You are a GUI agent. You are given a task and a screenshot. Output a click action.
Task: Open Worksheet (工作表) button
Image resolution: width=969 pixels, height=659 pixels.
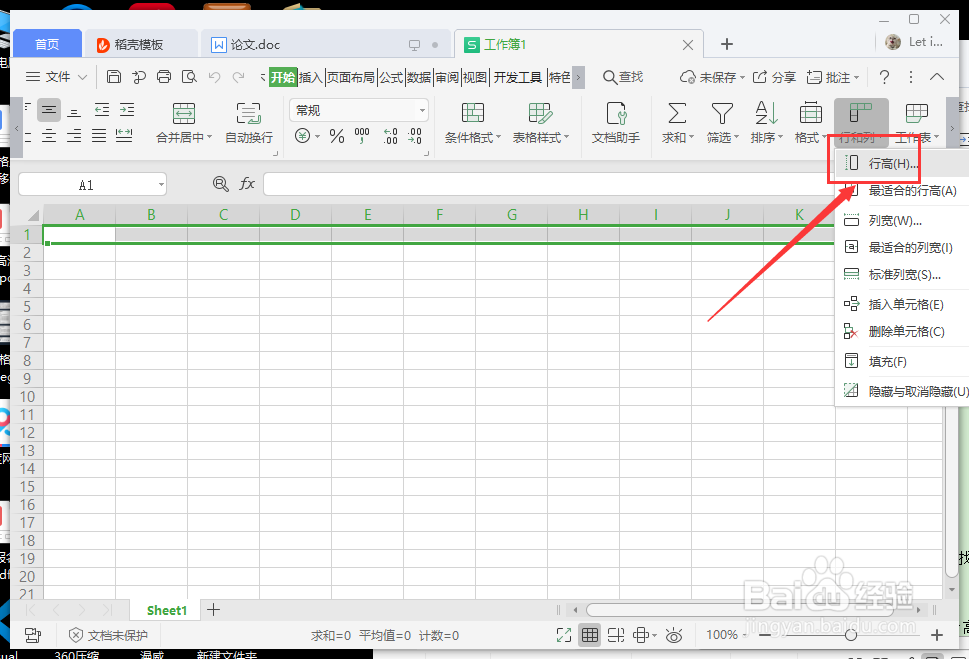[x=916, y=123]
